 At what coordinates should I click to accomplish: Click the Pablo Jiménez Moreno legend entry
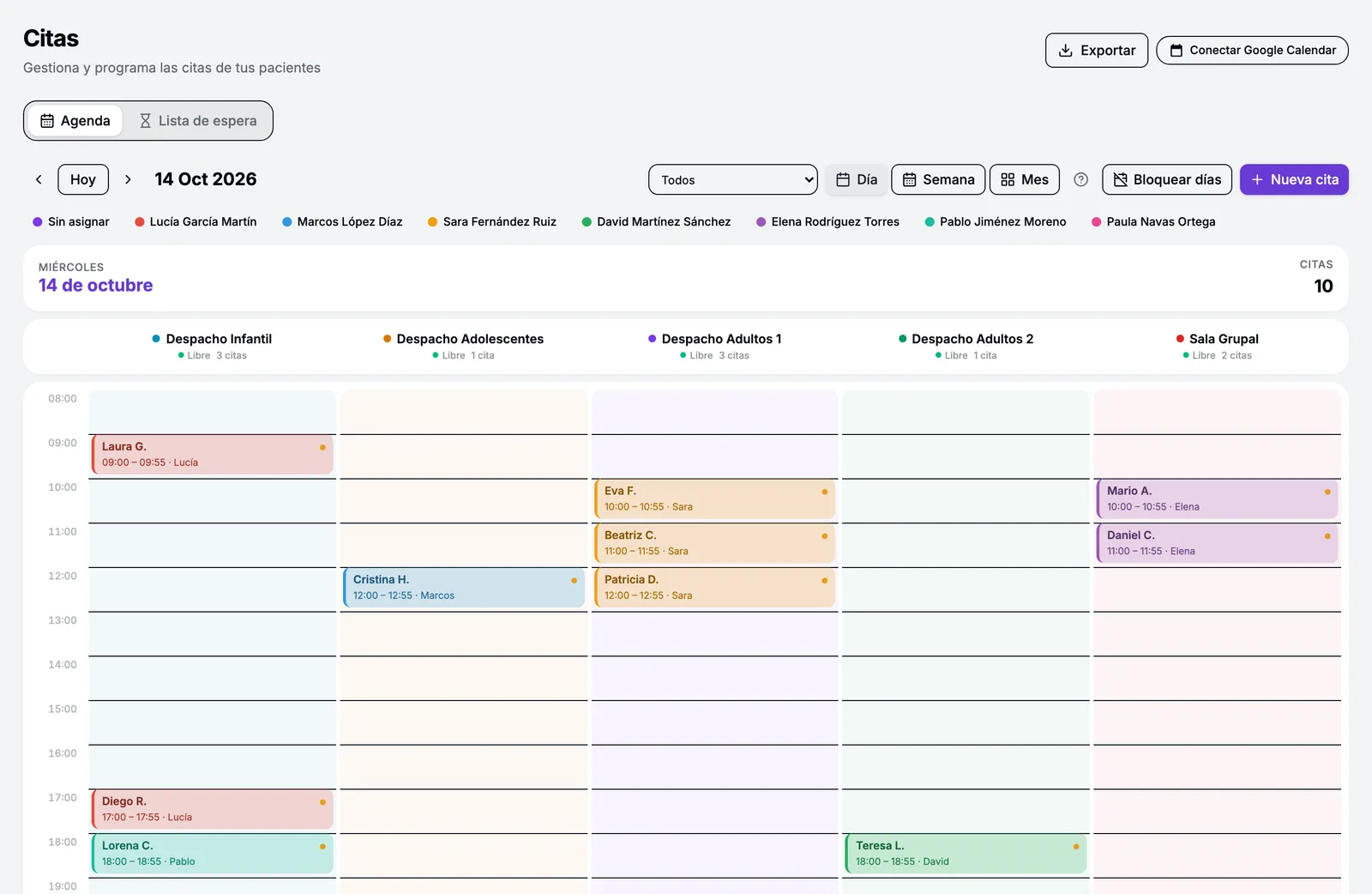point(995,221)
